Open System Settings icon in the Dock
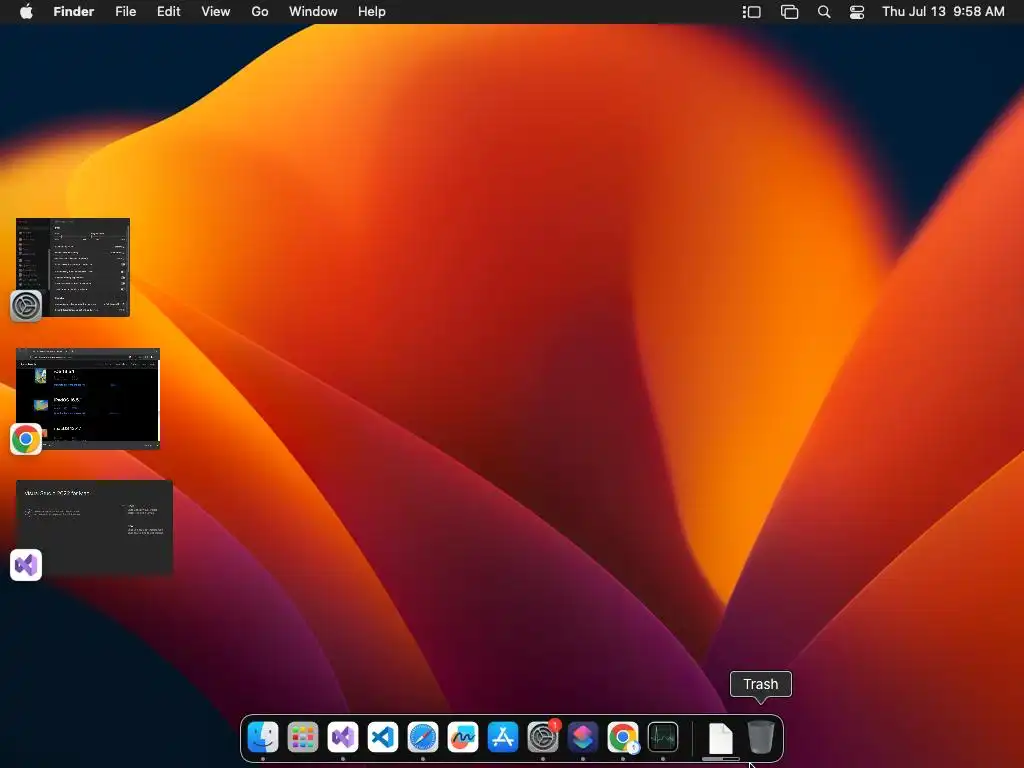 [543, 737]
